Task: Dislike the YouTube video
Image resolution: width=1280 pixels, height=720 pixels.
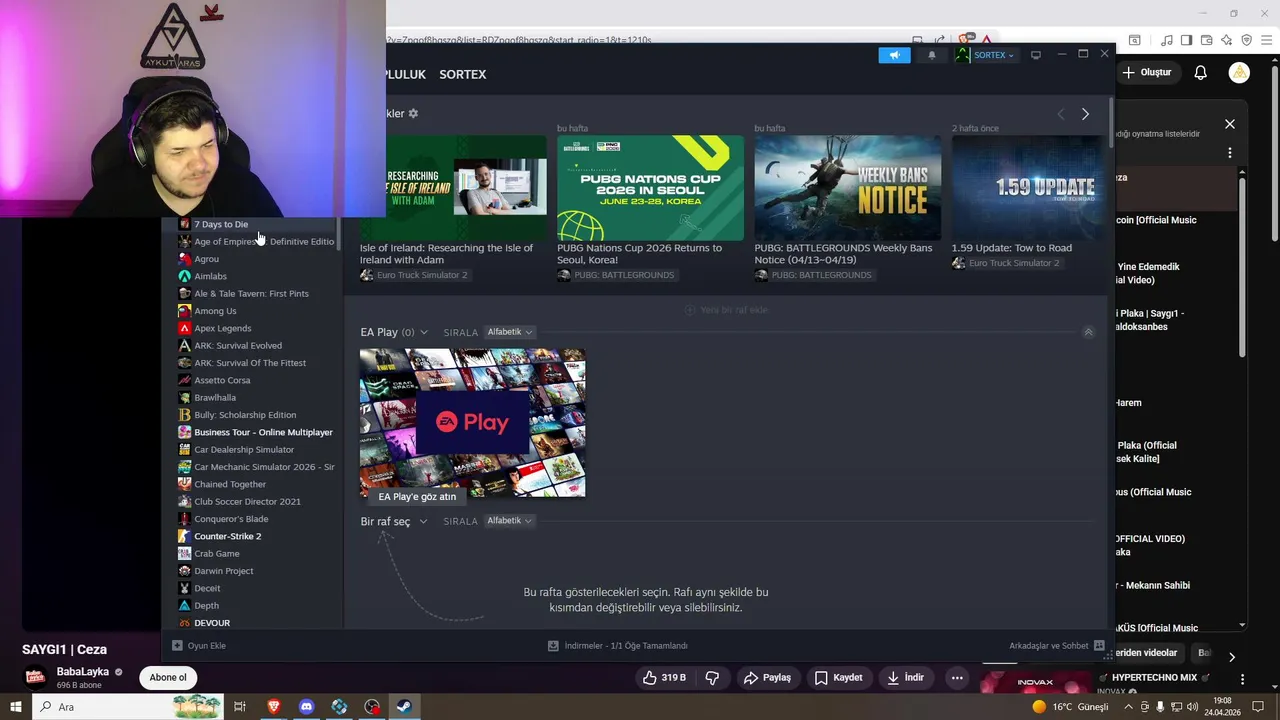Action: coord(713,678)
